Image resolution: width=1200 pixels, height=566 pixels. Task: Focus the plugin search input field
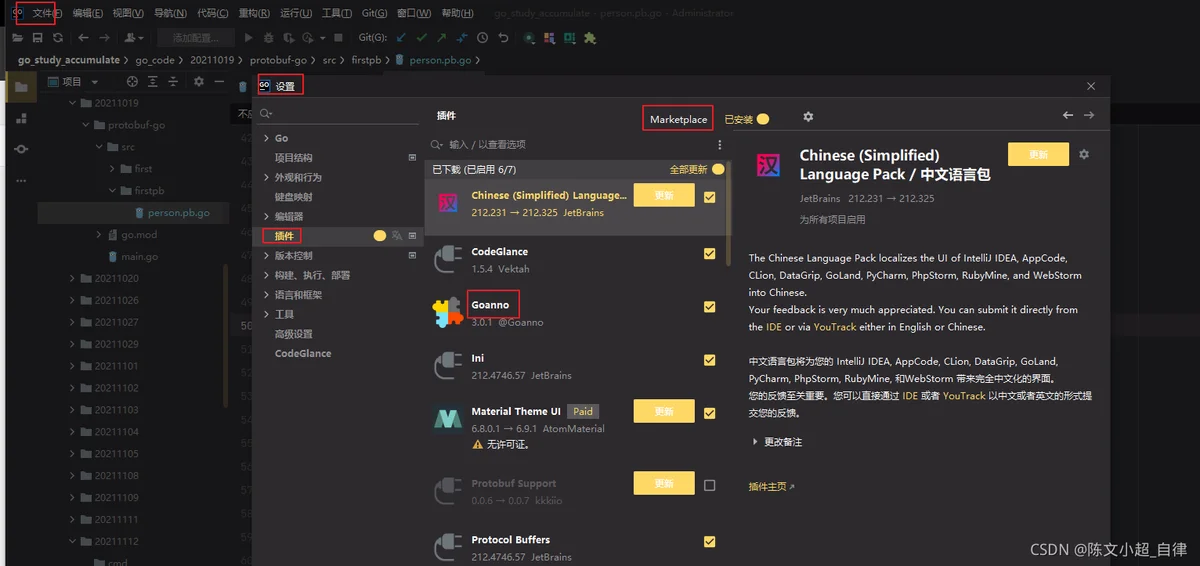pyautogui.click(x=570, y=145)
